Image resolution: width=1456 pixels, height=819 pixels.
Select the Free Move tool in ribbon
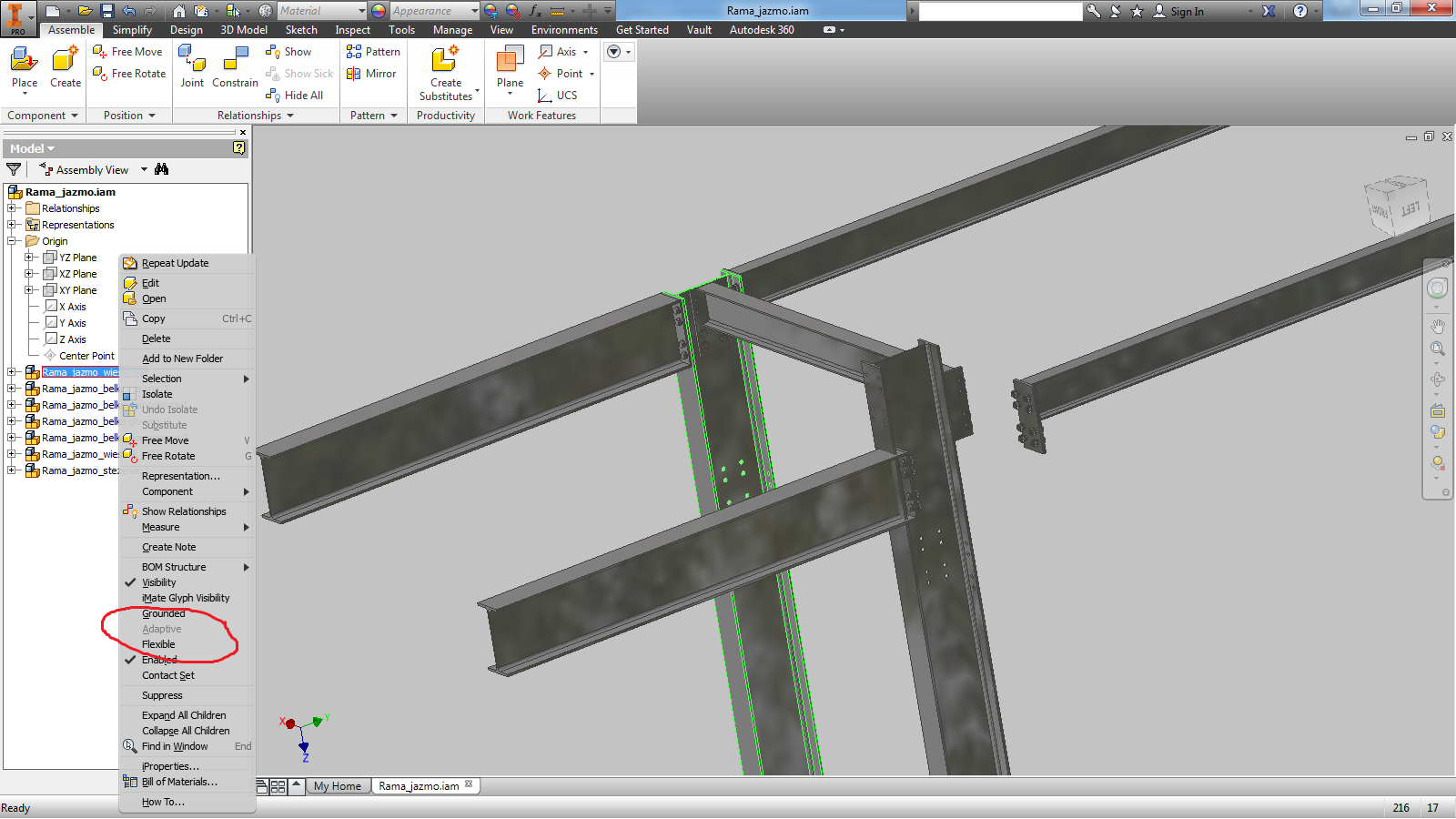coord(127,52)
